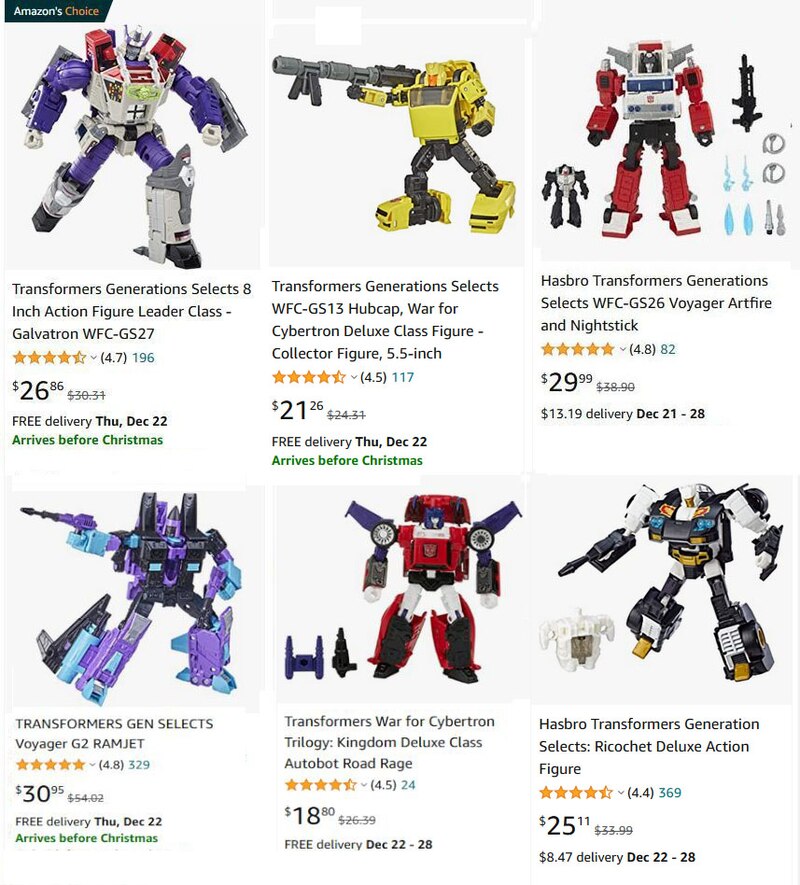The image size is (800, 885).
Task: Open the purple G2 Ramjet figure image
Action: (x=132, y=598)
